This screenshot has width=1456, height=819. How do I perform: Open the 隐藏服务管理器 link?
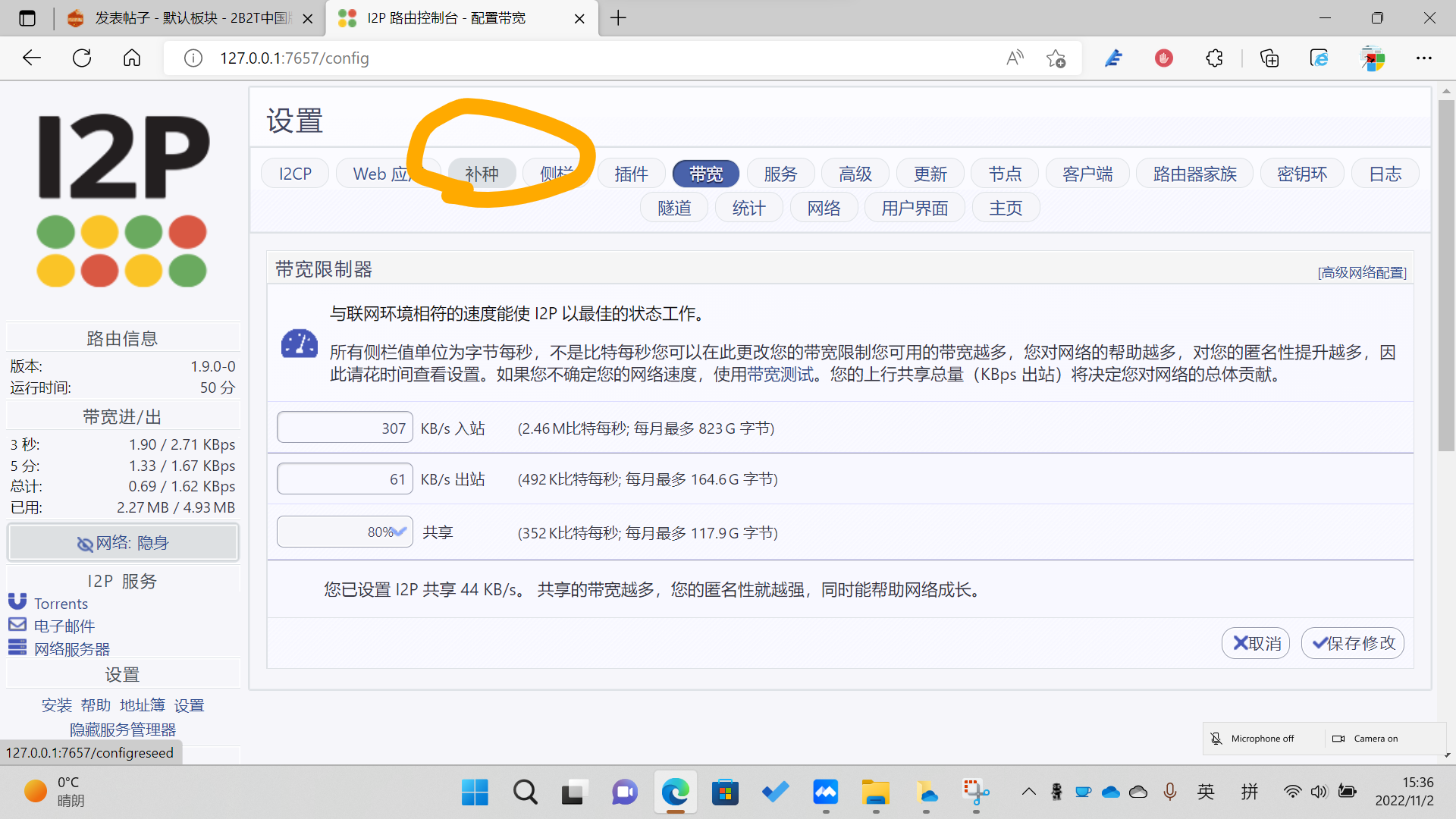coord(123,730)
